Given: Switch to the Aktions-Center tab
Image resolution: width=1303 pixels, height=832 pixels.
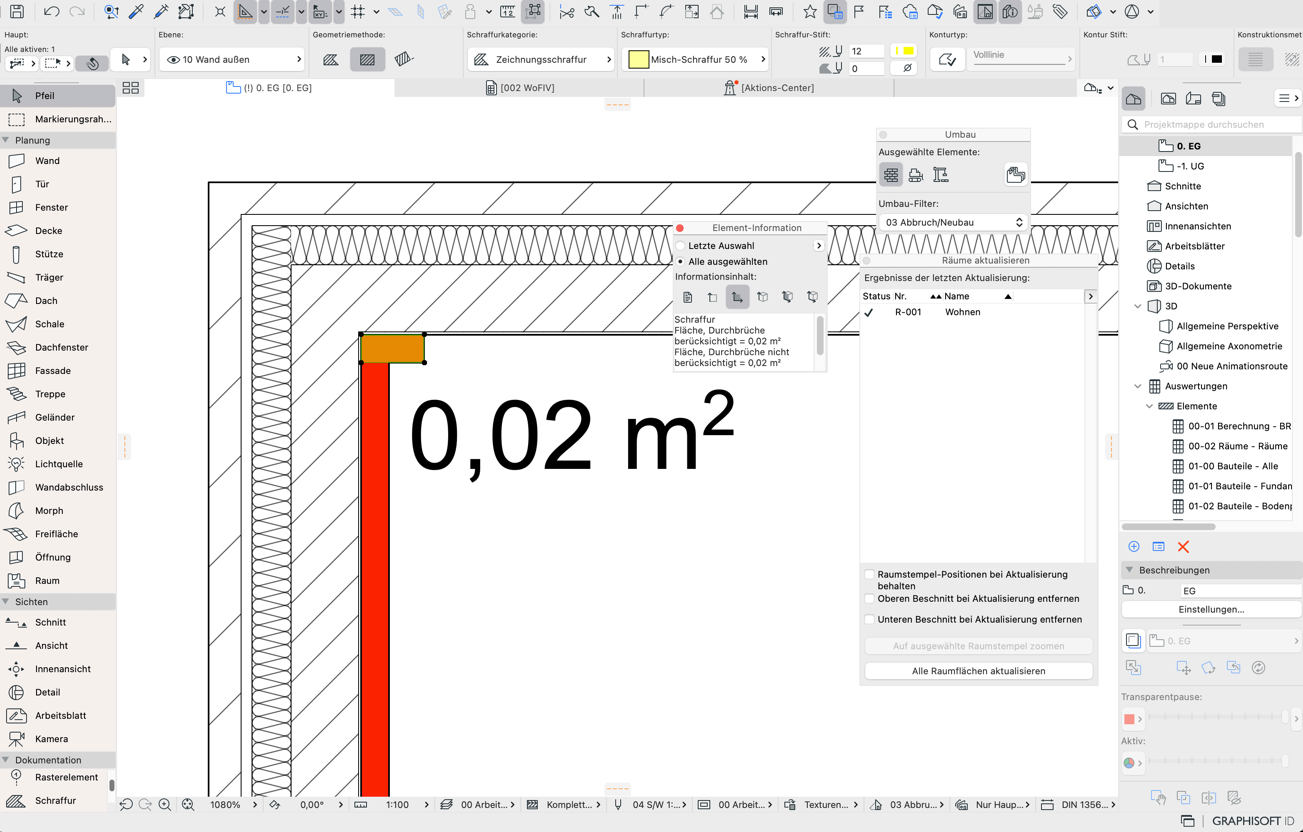Looking at the screenshot, I should (768, 88).
